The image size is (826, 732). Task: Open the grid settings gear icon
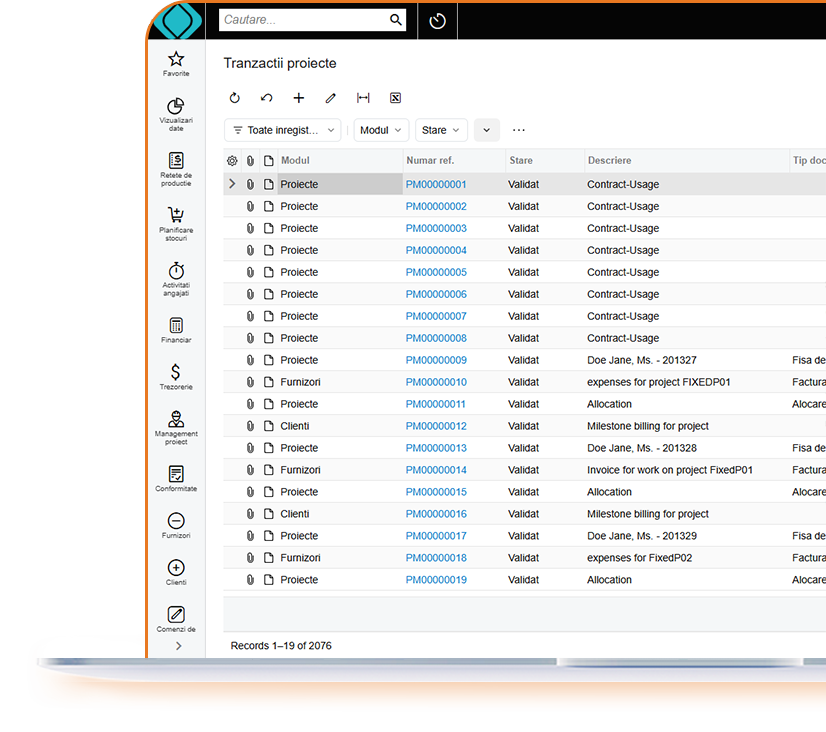click(232, 161)
